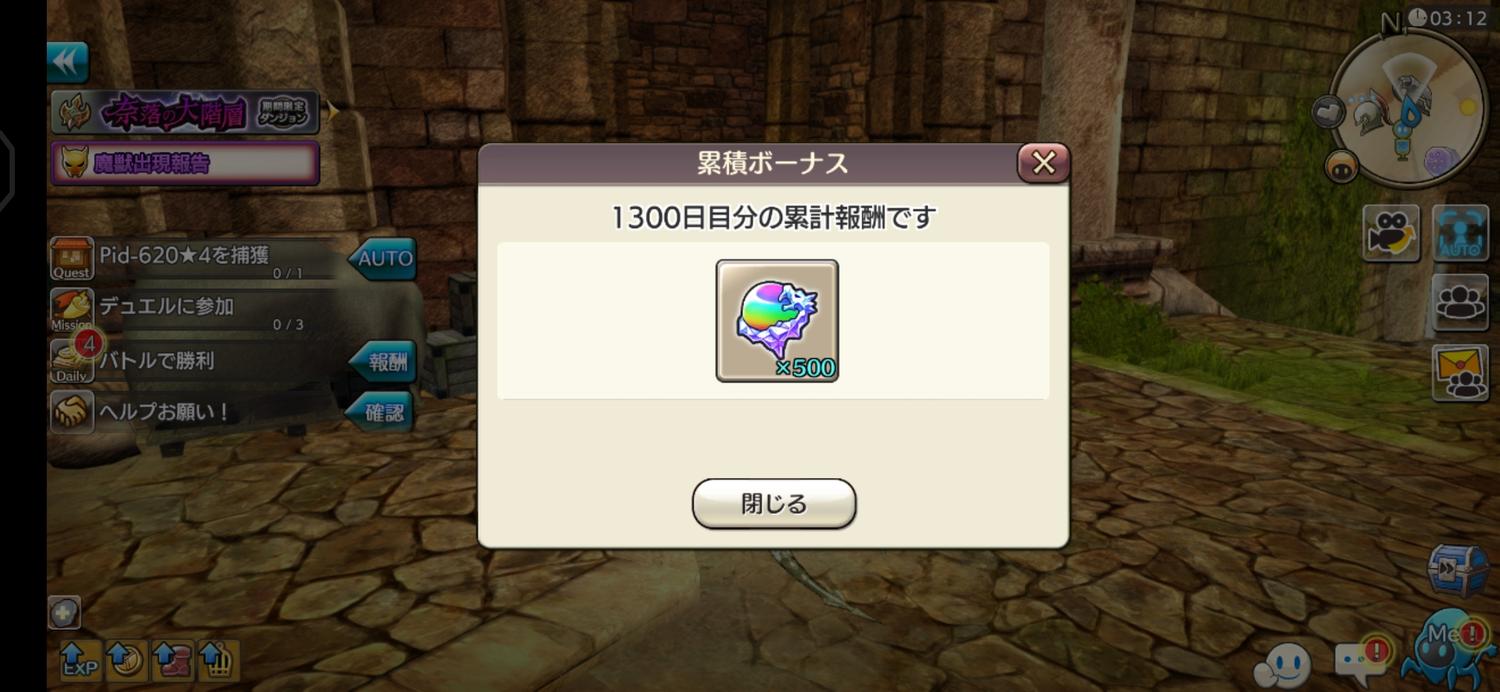Viewport: 1500px width, 692px height.
Task: Open the 奈落の大階層 dungeon banner
Action: point(187,112)
